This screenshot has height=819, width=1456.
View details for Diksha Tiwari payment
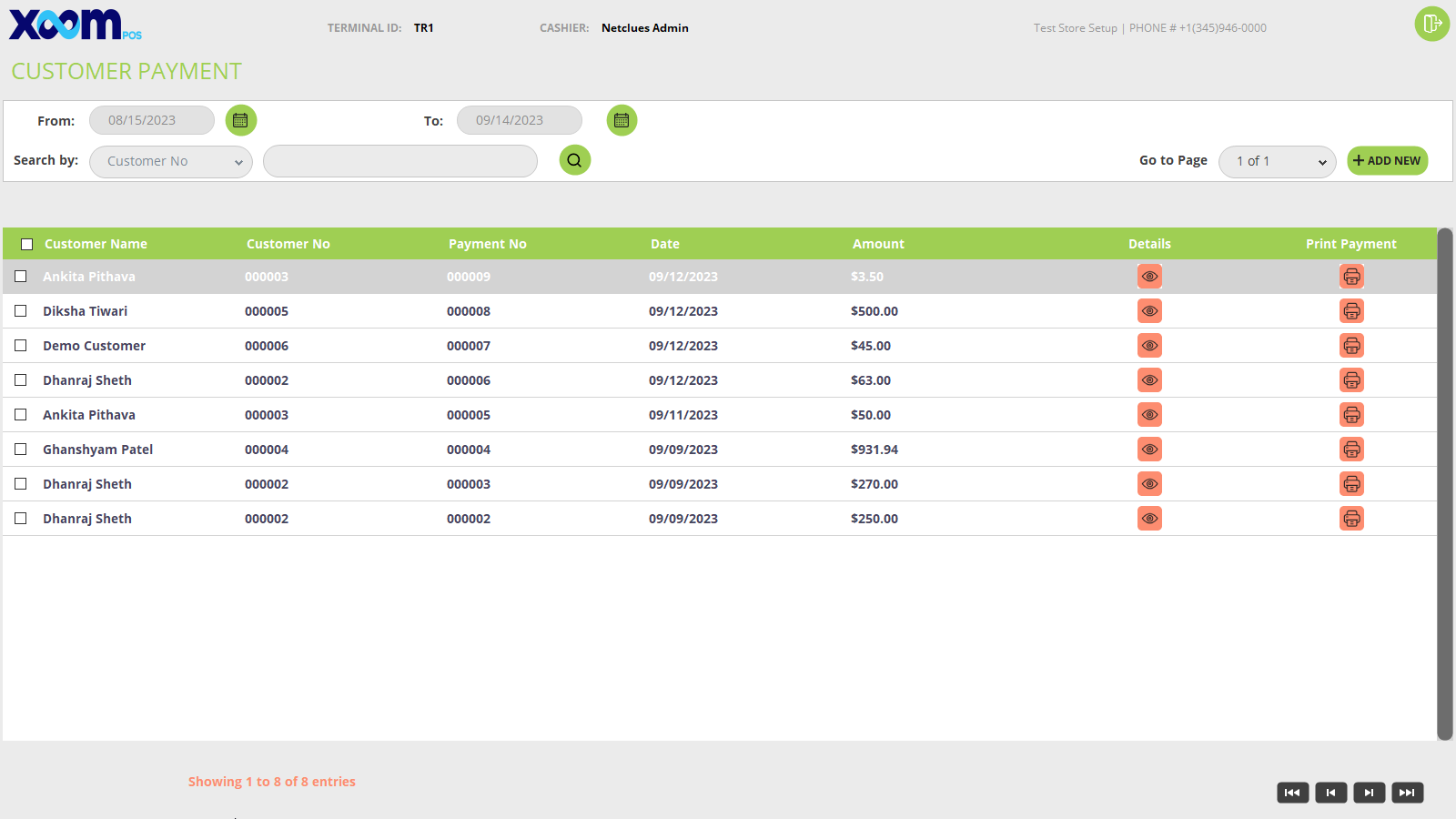click(1149, 311)
